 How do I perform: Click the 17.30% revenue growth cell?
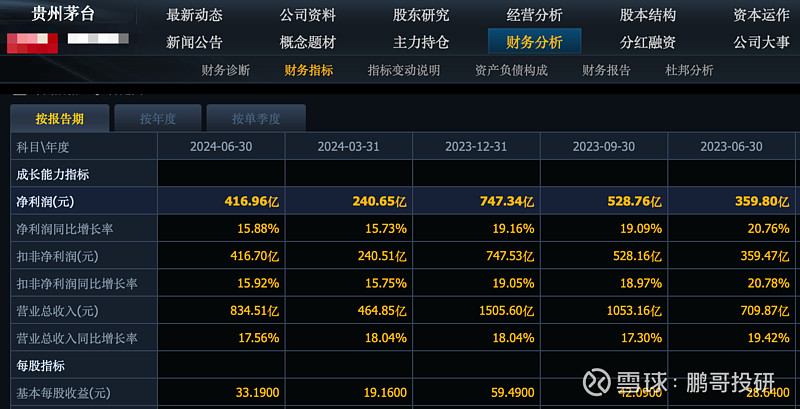(x=641, y=338)
